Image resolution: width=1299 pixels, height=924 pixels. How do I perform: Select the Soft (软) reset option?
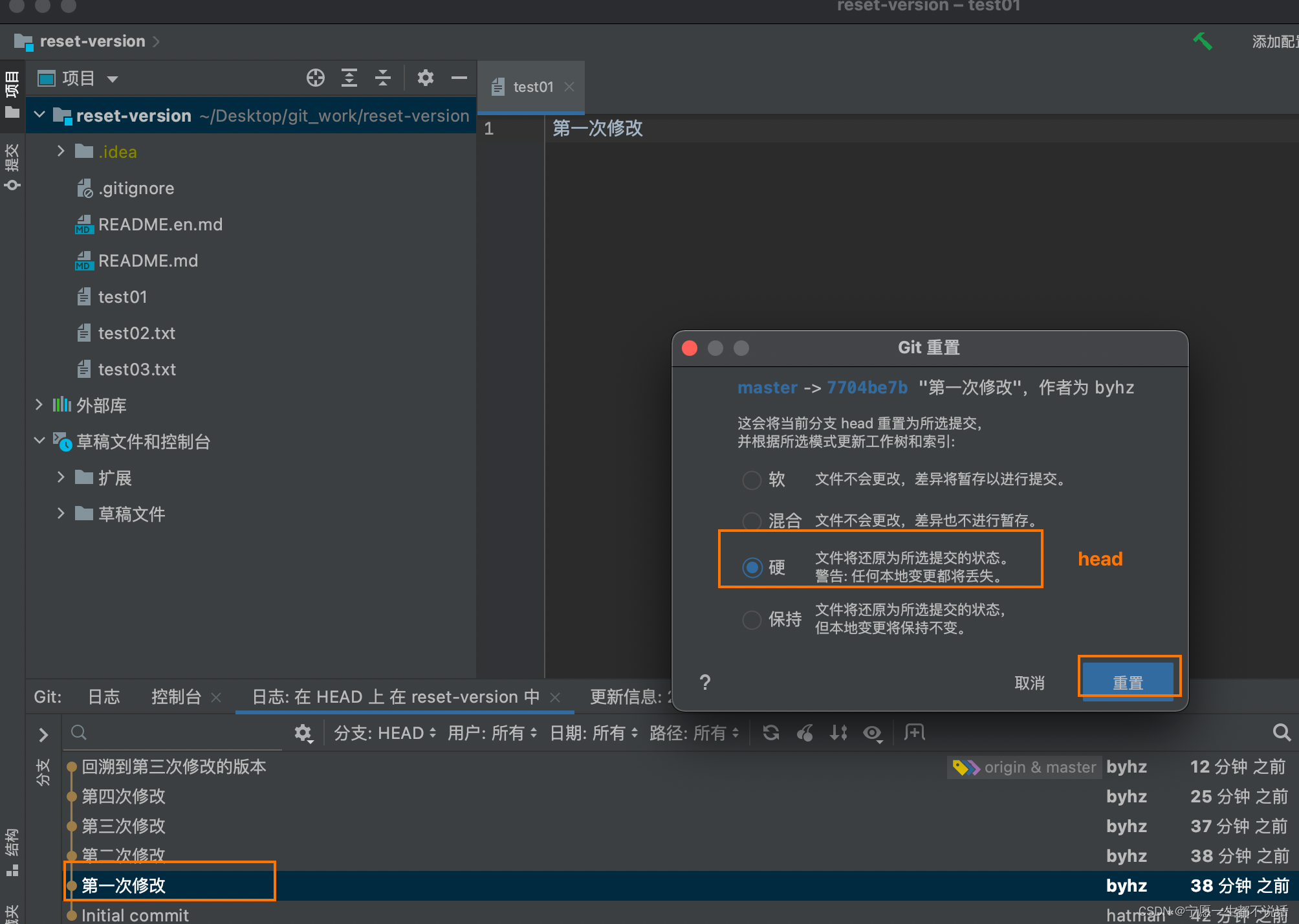click(x=752, y=480)
